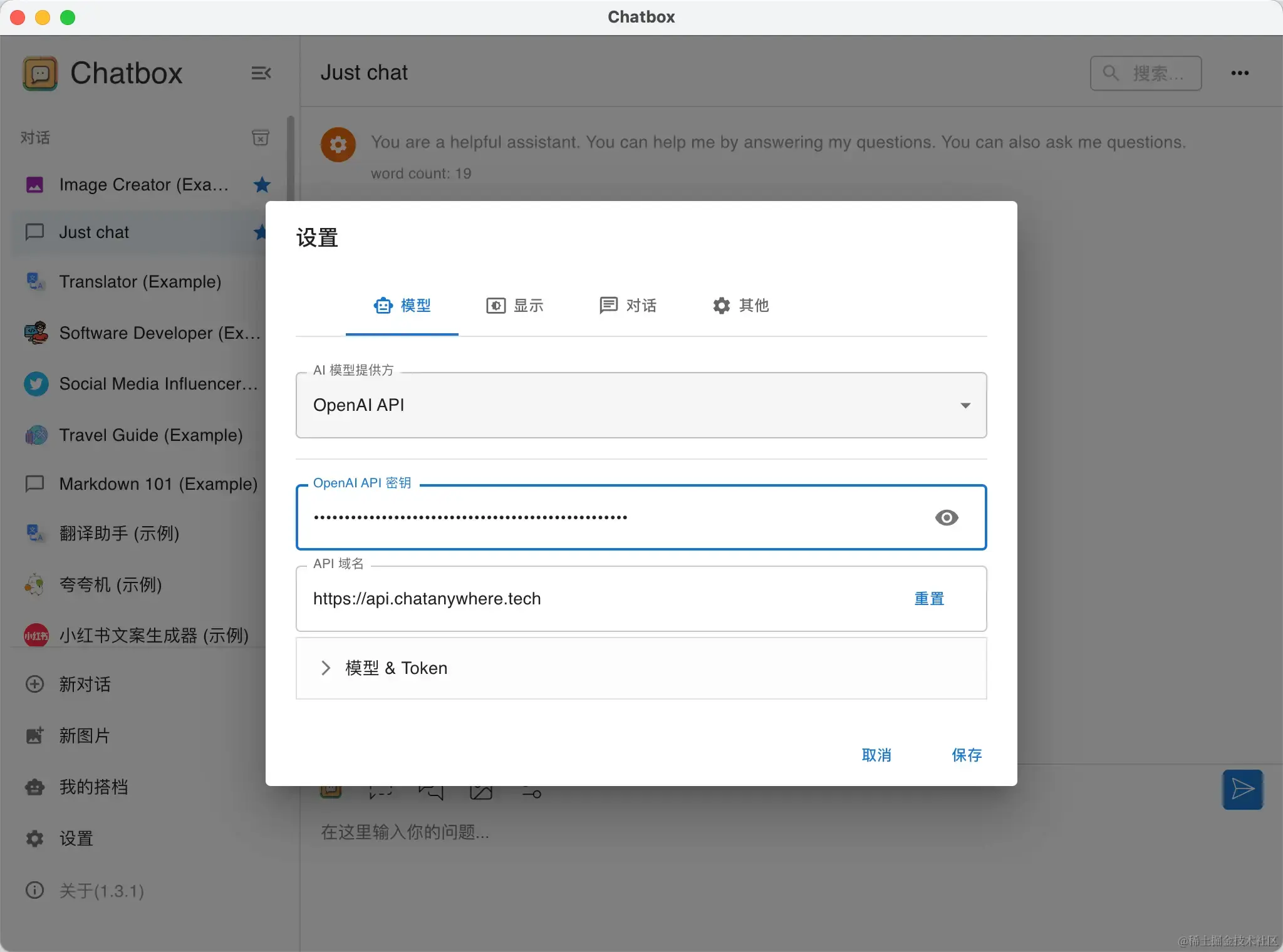1283x952 pixels.
Task: Open the three-dots more menu in header
Action: coord(1240,73)
